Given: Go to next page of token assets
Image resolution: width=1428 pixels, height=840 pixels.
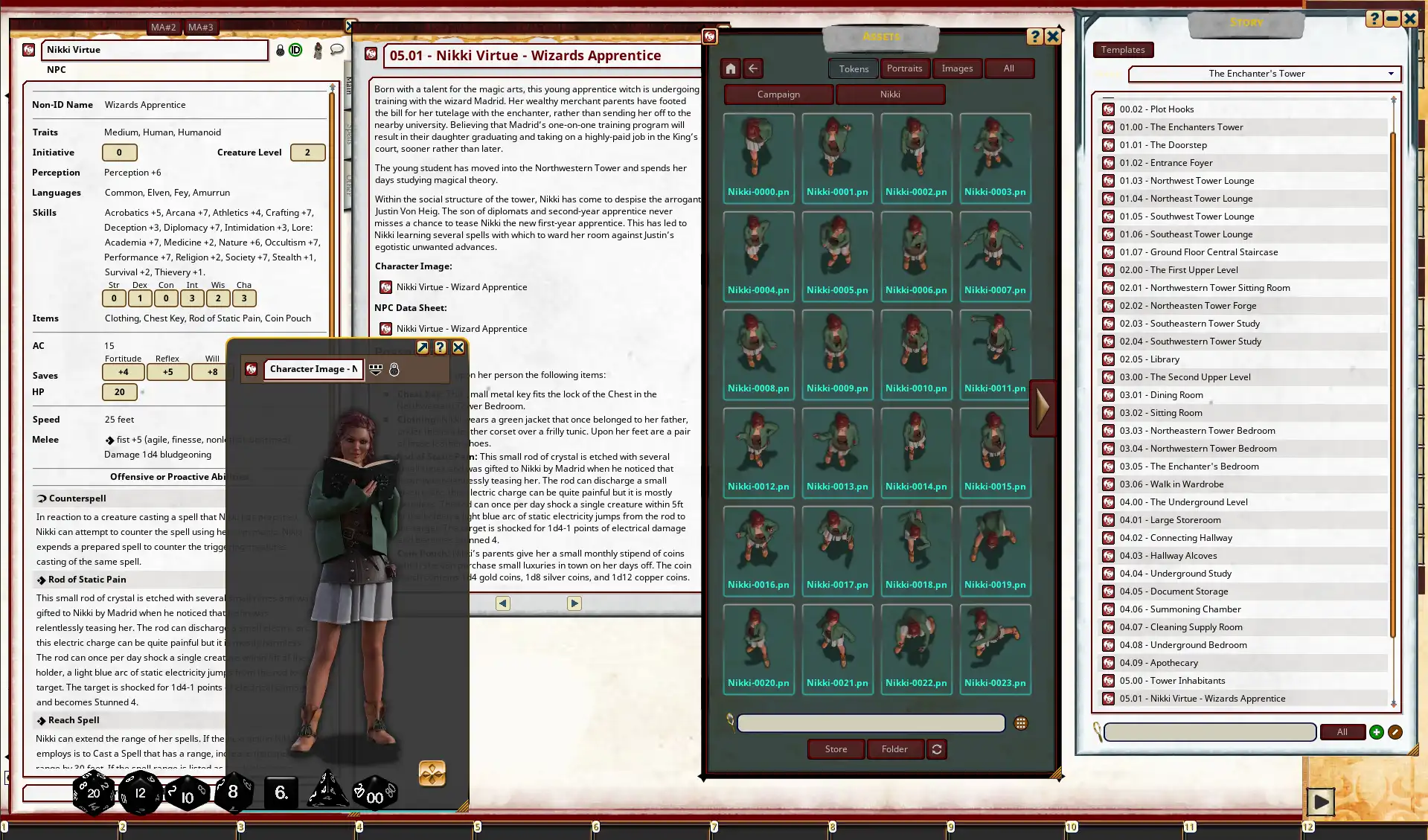Looking at the screenshot, I should pos(1042,408).
